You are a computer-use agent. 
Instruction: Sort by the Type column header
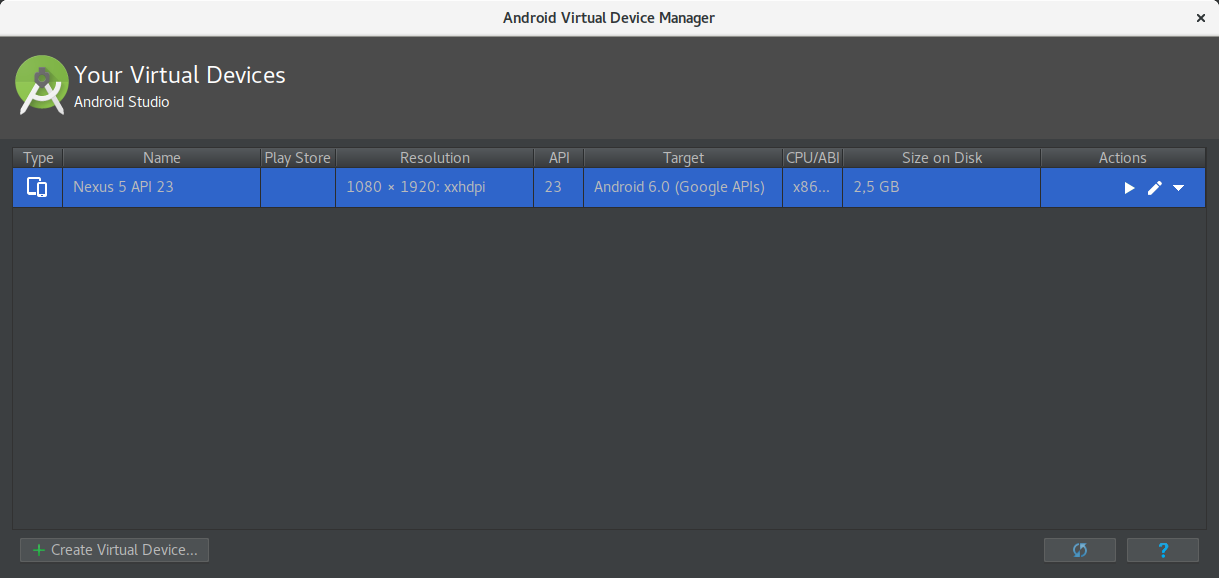[38, 158]
